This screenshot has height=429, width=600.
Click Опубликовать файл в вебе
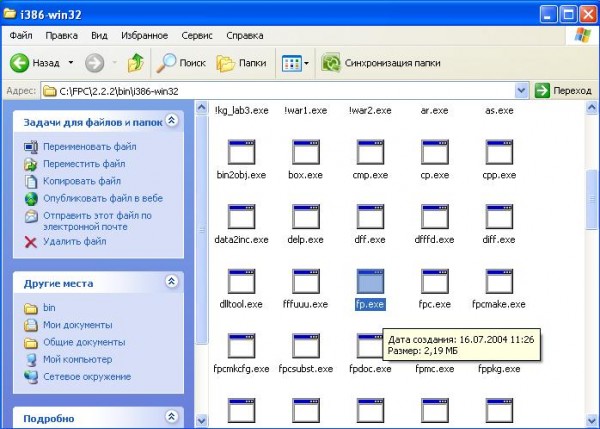tap(103, 198)
